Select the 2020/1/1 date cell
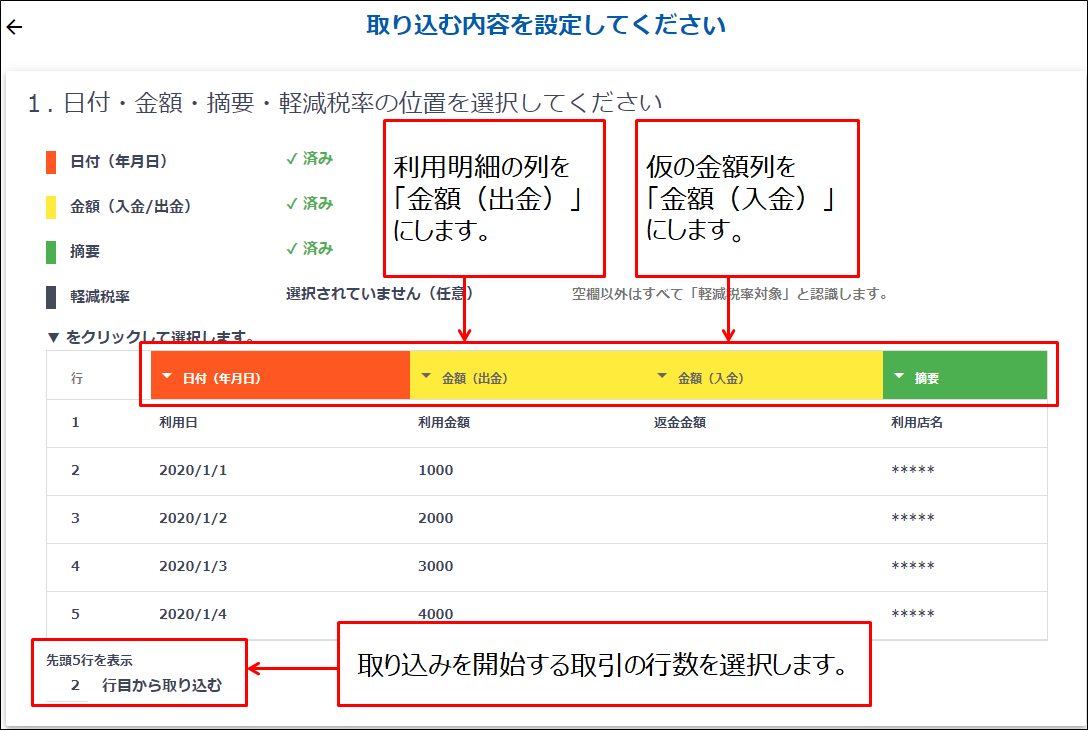Screen dimensions: 1088x730 pos(193,470)
